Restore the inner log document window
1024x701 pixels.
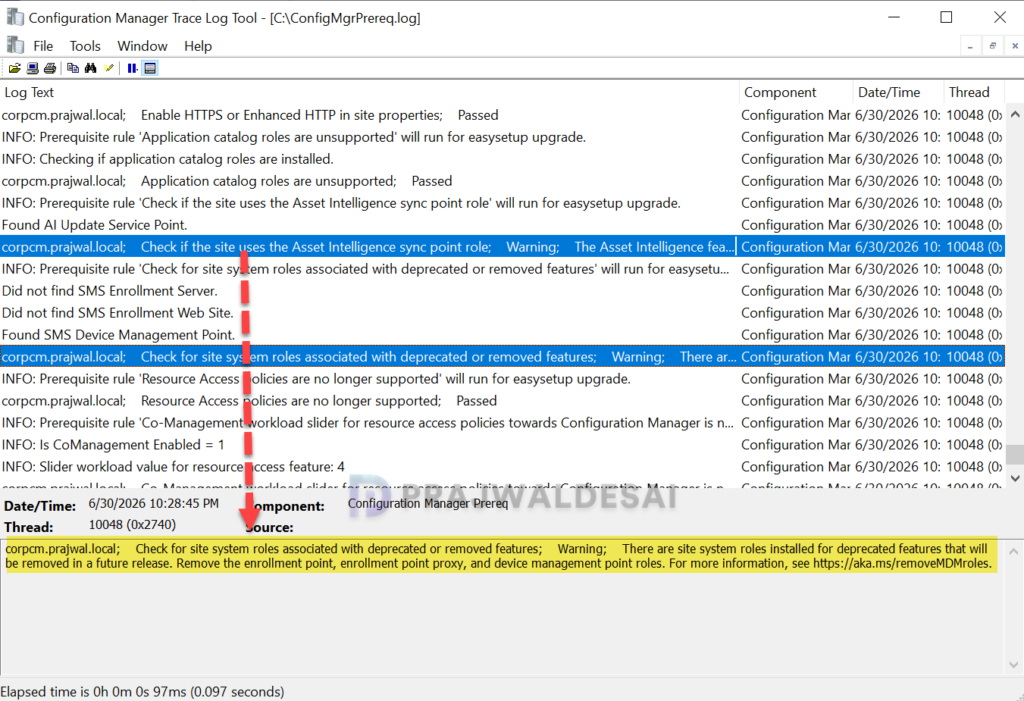click(992, 46)
